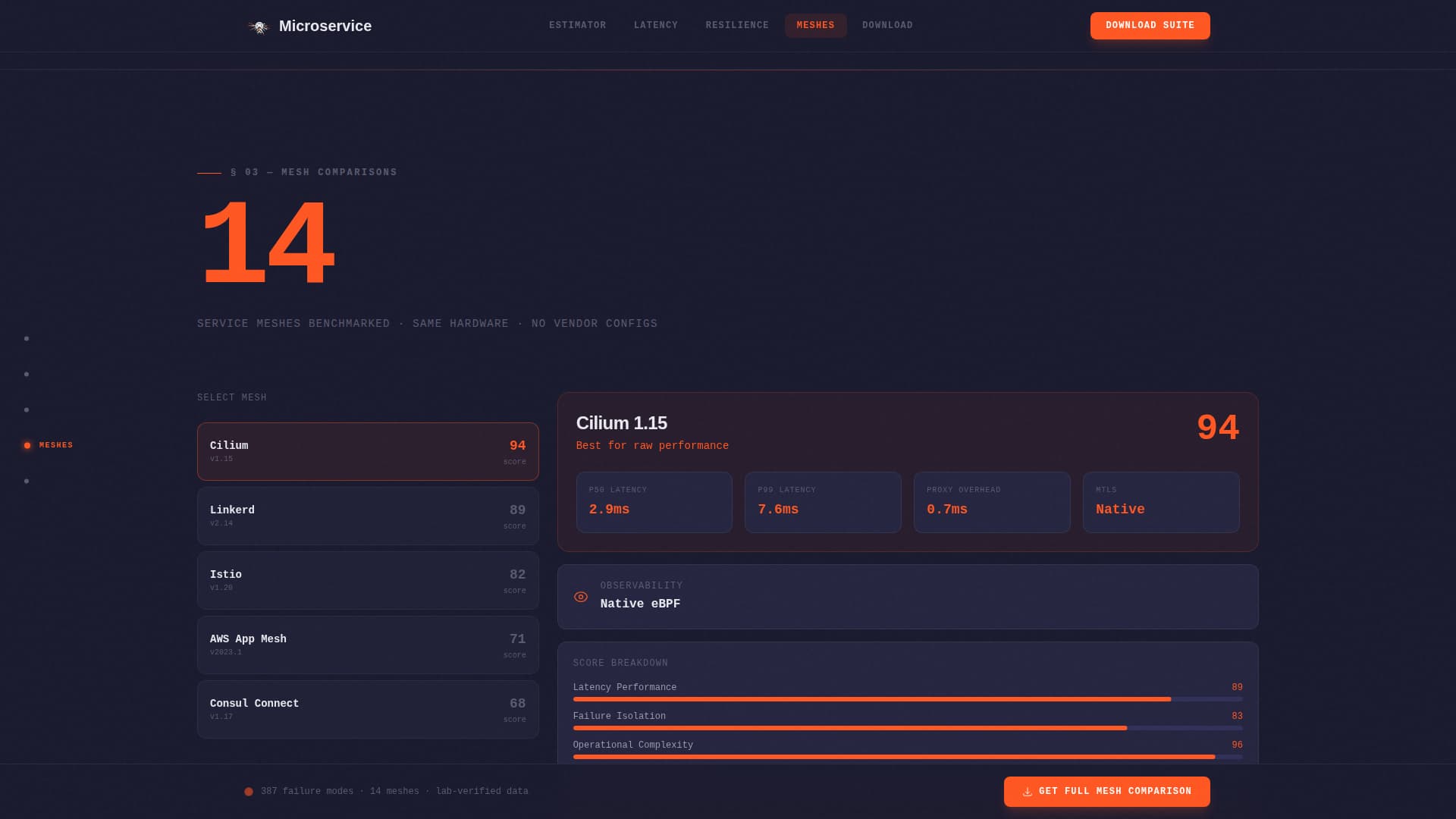Choose the Istio mesh card

point(368,580)
